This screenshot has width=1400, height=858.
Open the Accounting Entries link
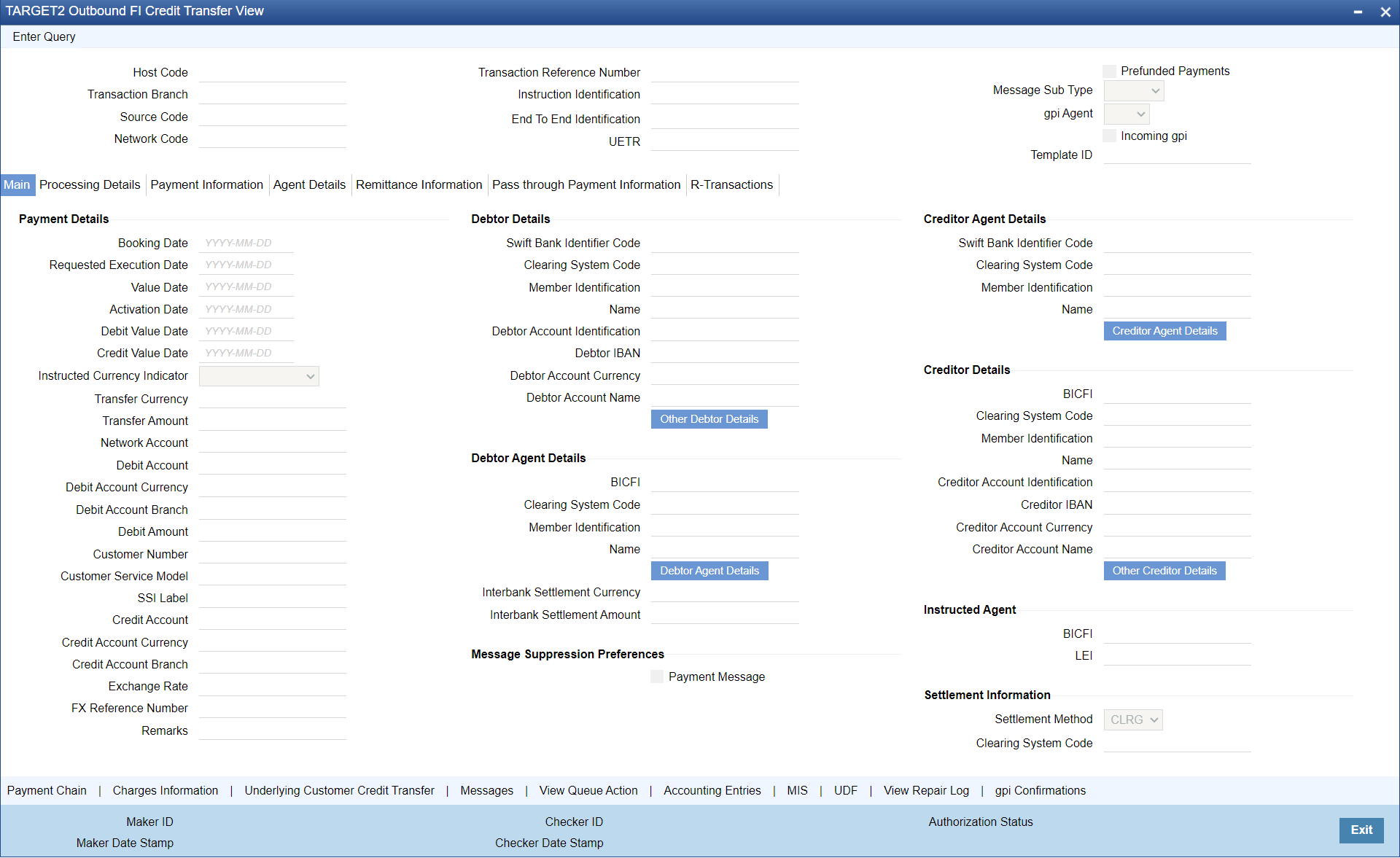712,791
